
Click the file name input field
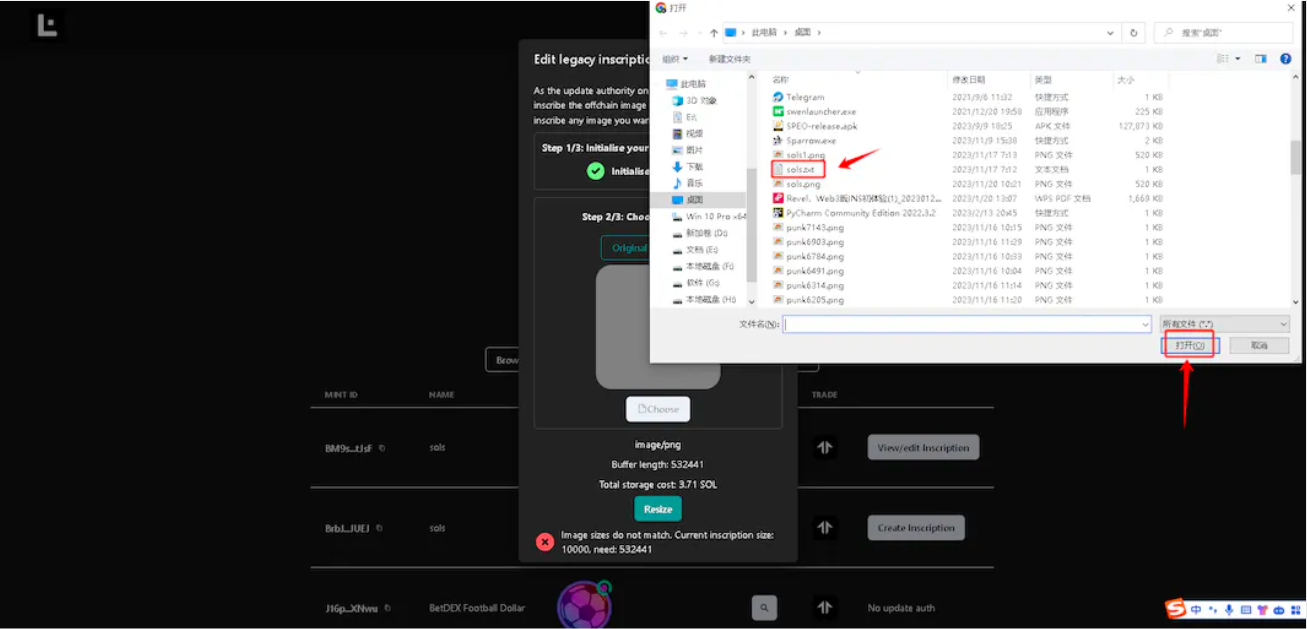coord(967,324)
